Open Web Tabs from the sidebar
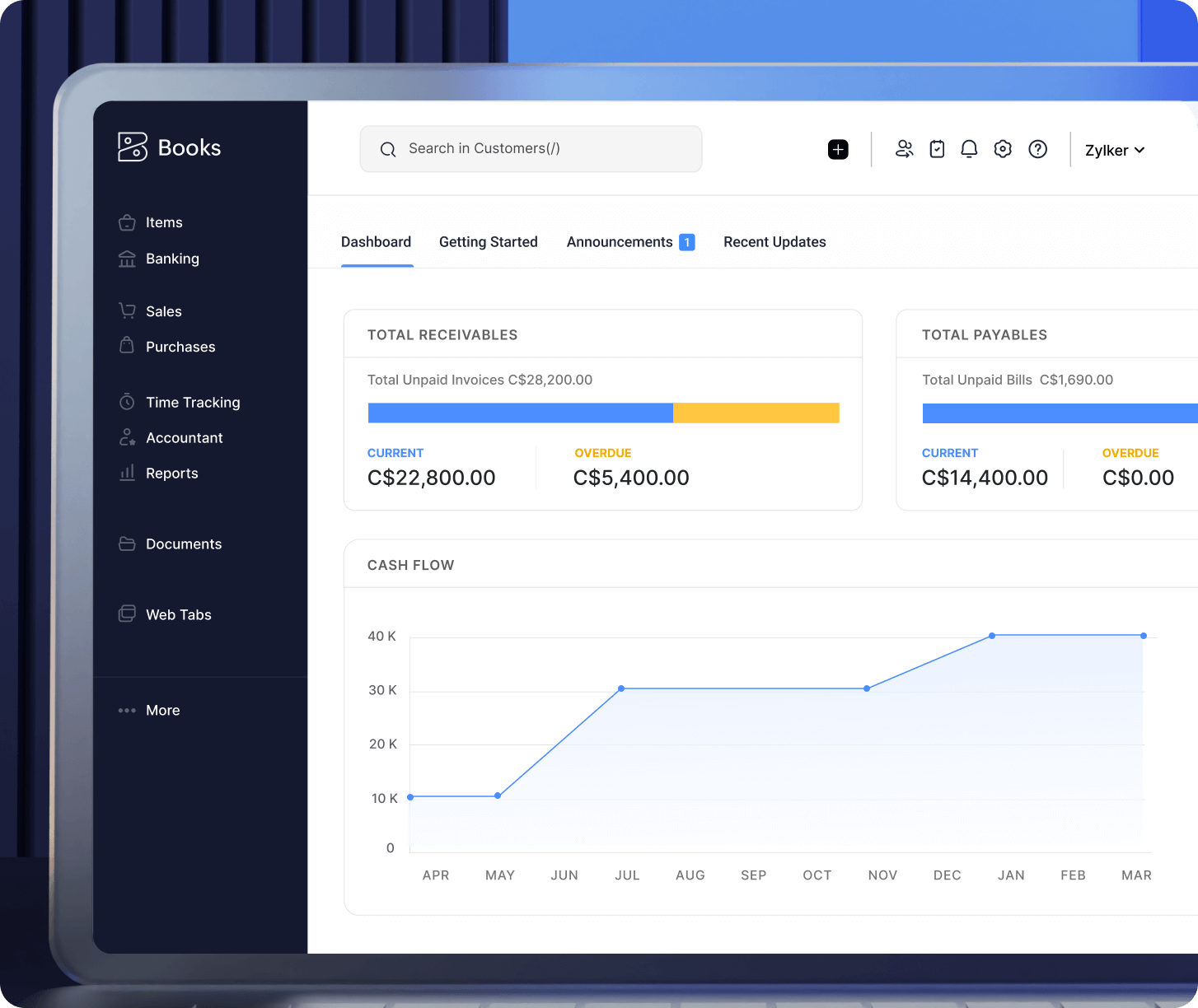1198x1008 pixels. (177, 614)
